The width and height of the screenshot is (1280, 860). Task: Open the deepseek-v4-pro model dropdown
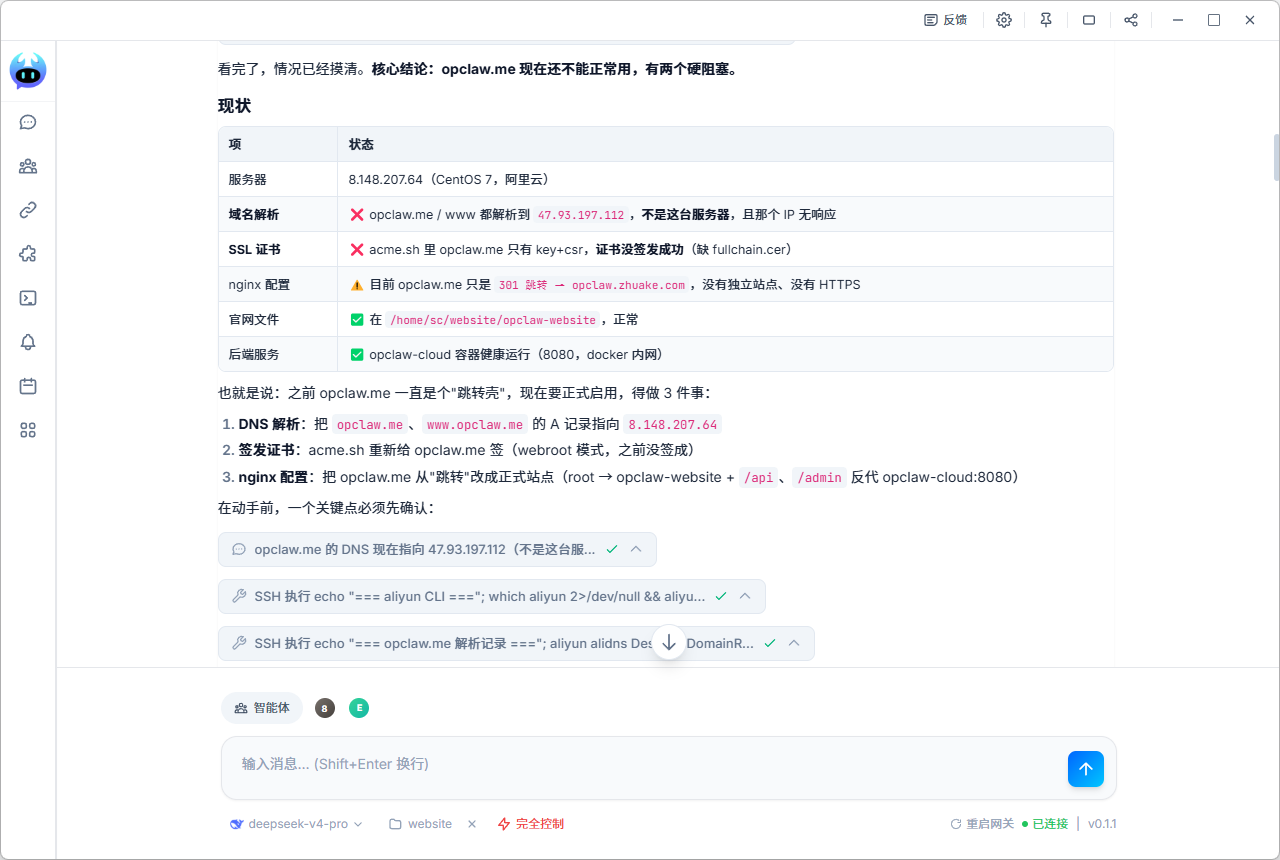pyautogui.click(x=296, y=824)
